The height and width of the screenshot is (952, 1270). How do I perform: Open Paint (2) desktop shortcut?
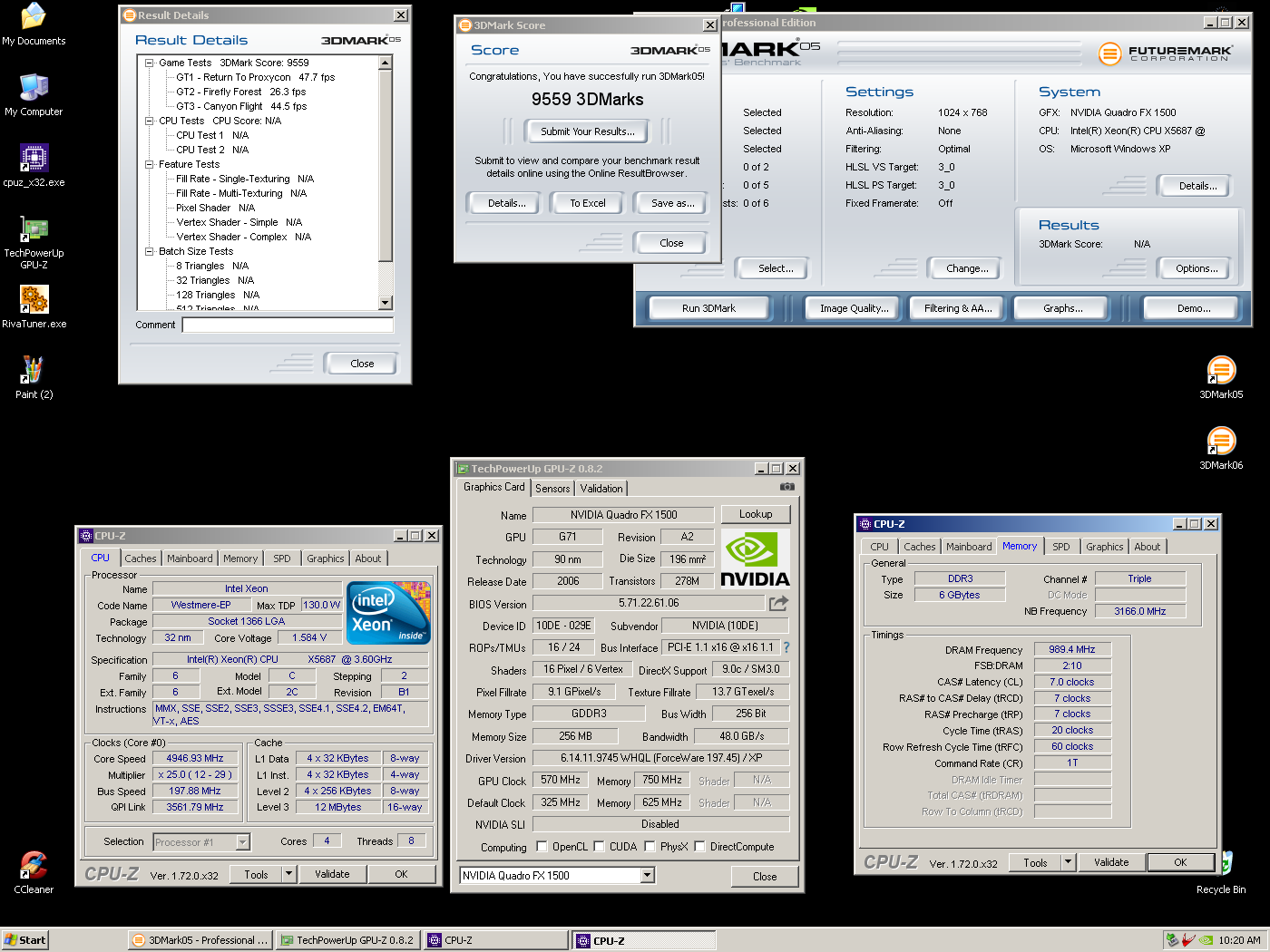click(x=34, y=378)
